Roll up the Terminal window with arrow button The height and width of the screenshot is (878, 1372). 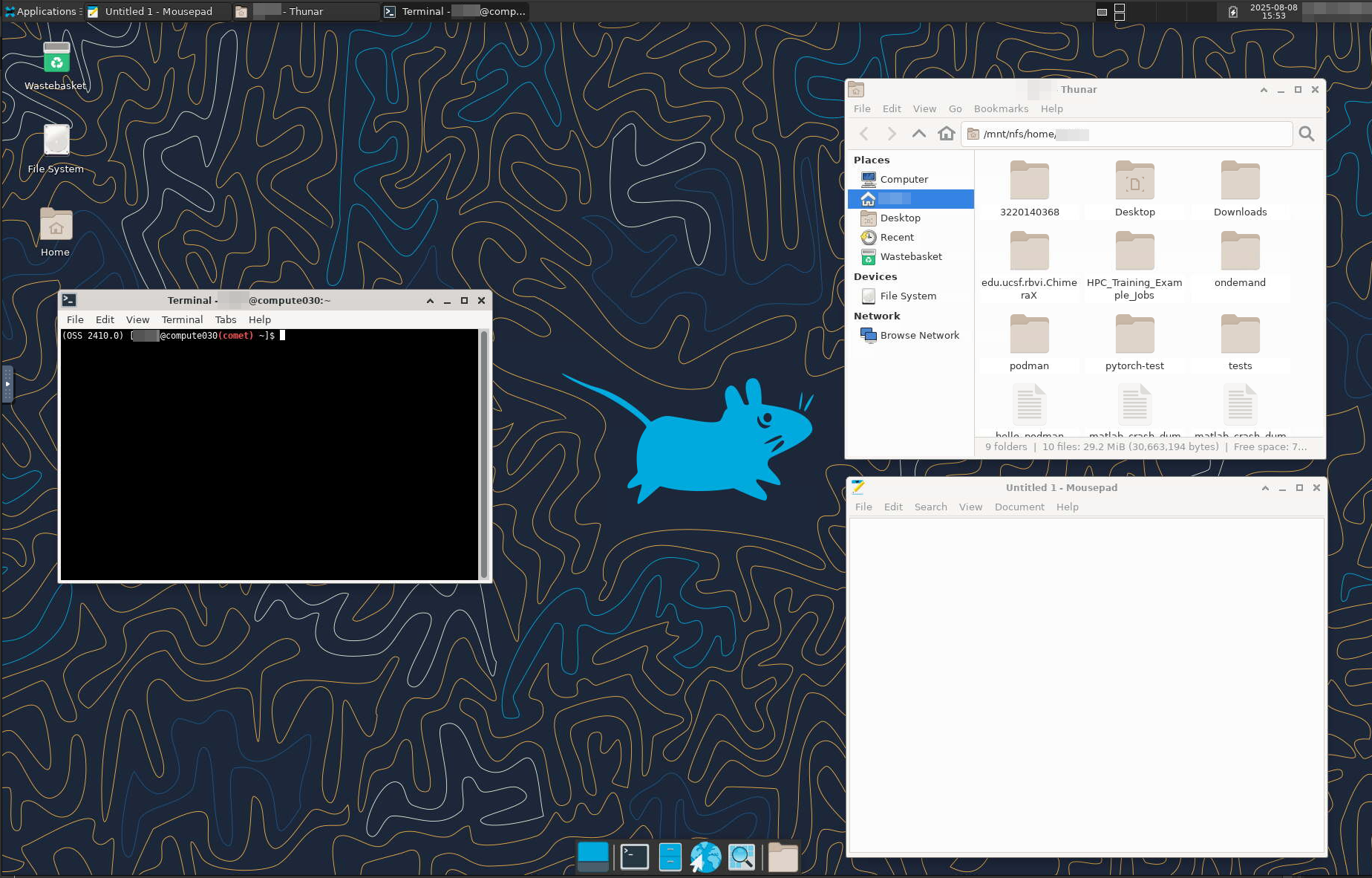click(x=430, y=300)
